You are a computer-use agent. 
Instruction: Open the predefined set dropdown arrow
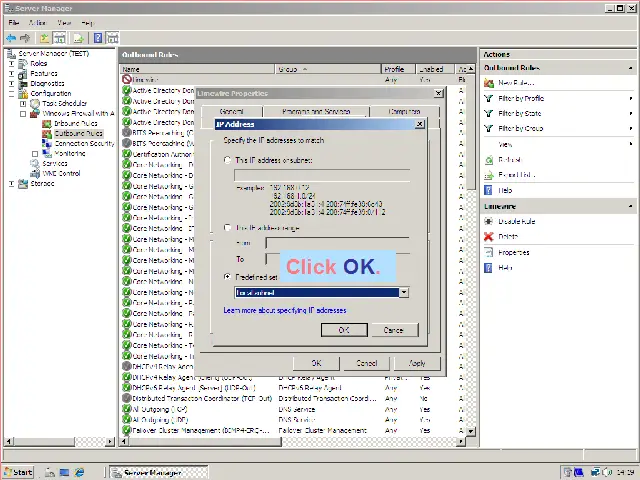coord(403,292)
